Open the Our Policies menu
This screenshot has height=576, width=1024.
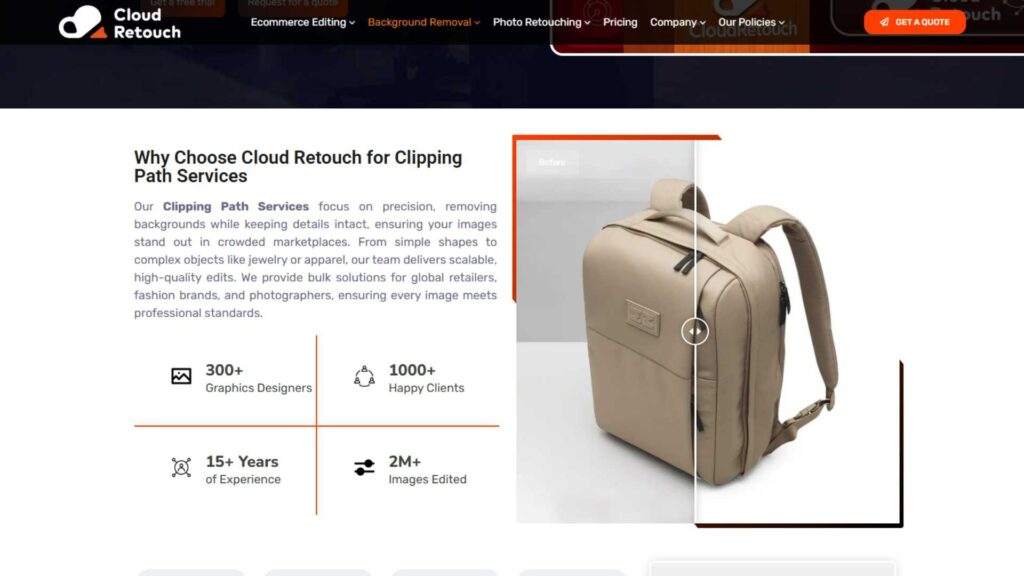tap(751, 22)
